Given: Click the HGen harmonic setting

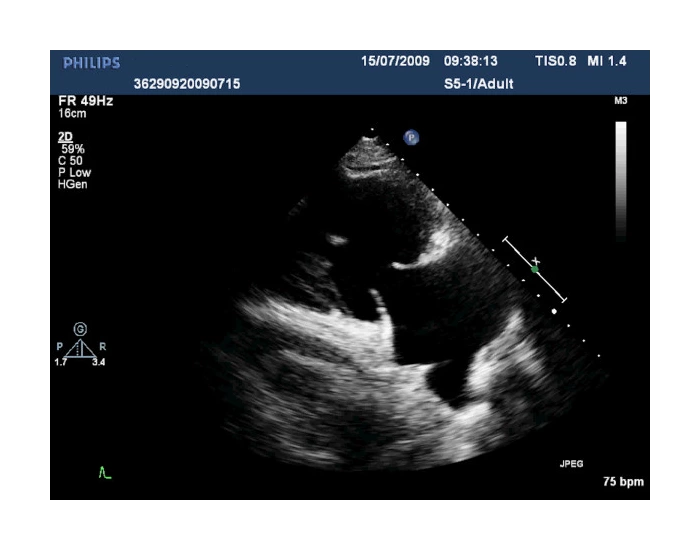Looking at the screenshot, I should pos(72,184).
